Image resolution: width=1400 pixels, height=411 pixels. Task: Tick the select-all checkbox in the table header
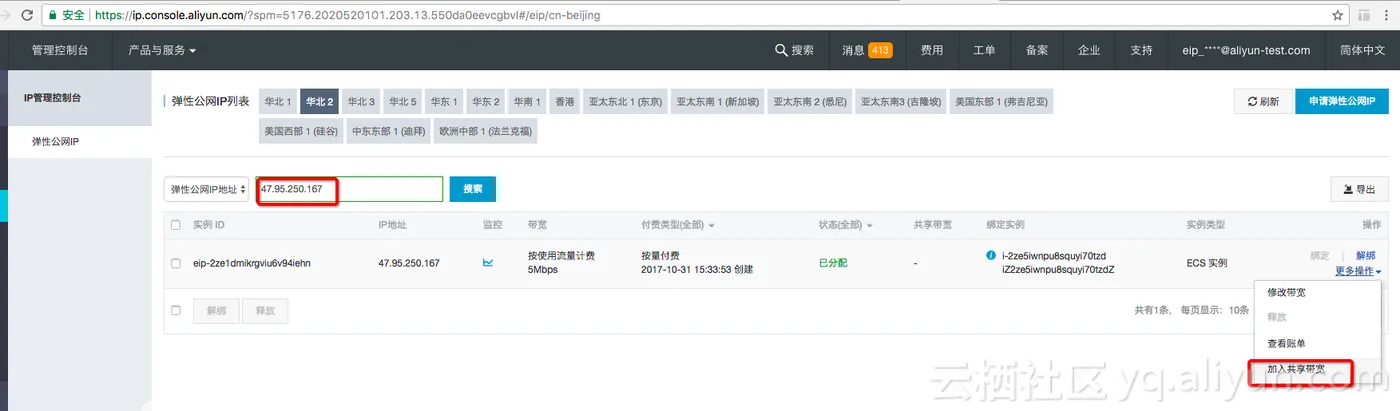click(x=176, y=225)
